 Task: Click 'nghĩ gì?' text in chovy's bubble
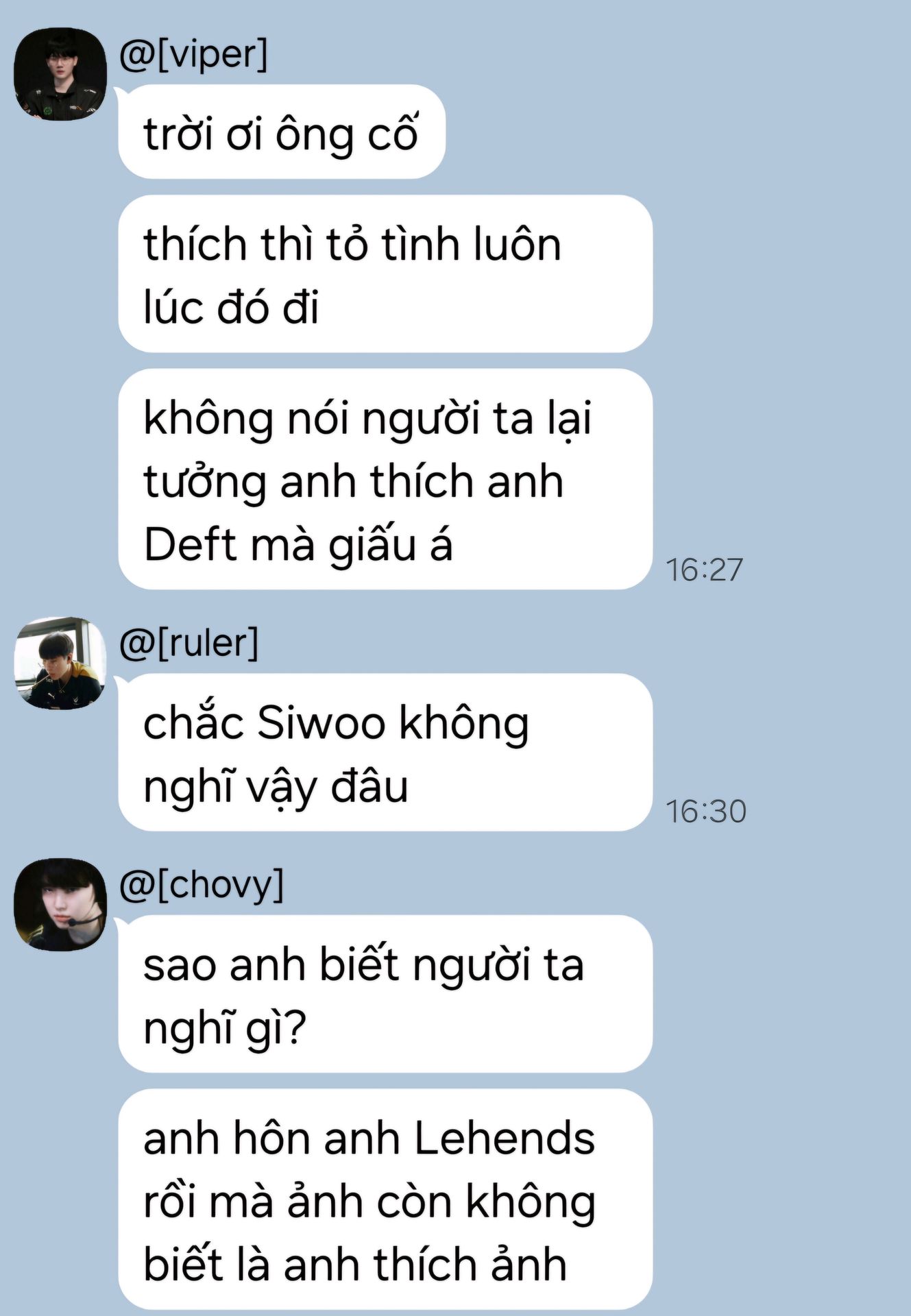click(x=224, y=1029)
